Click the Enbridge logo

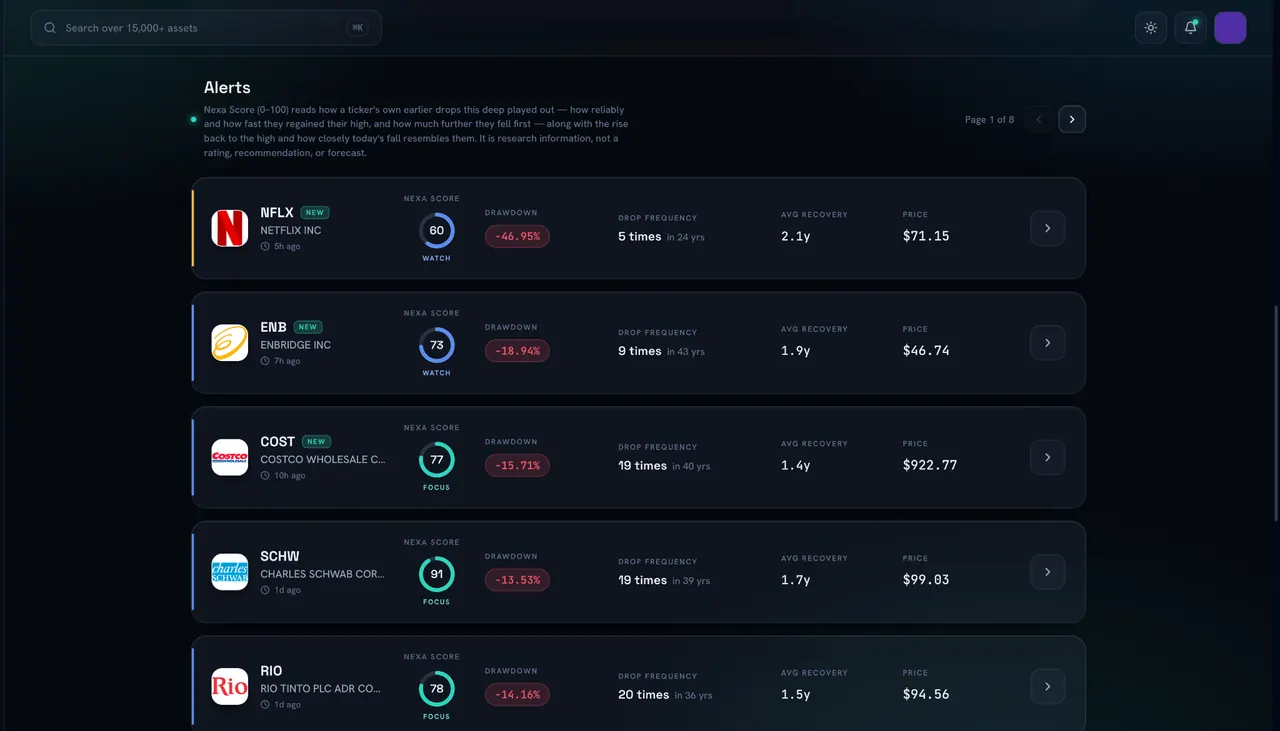(230, 343)
